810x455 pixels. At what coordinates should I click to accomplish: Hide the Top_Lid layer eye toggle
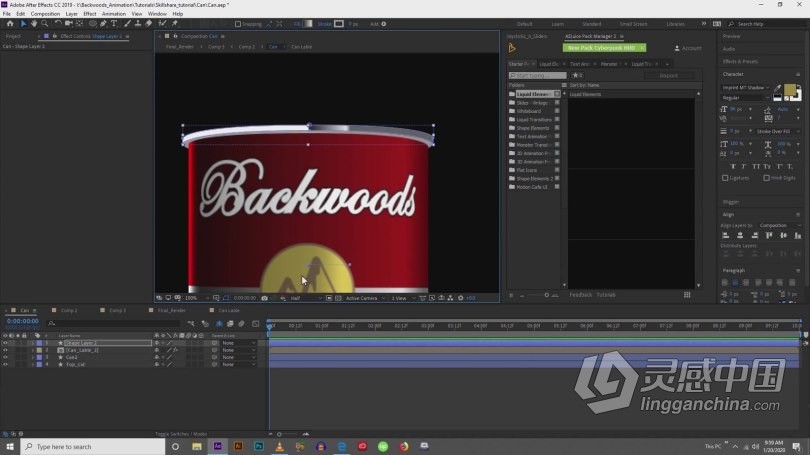coord(5,365)
